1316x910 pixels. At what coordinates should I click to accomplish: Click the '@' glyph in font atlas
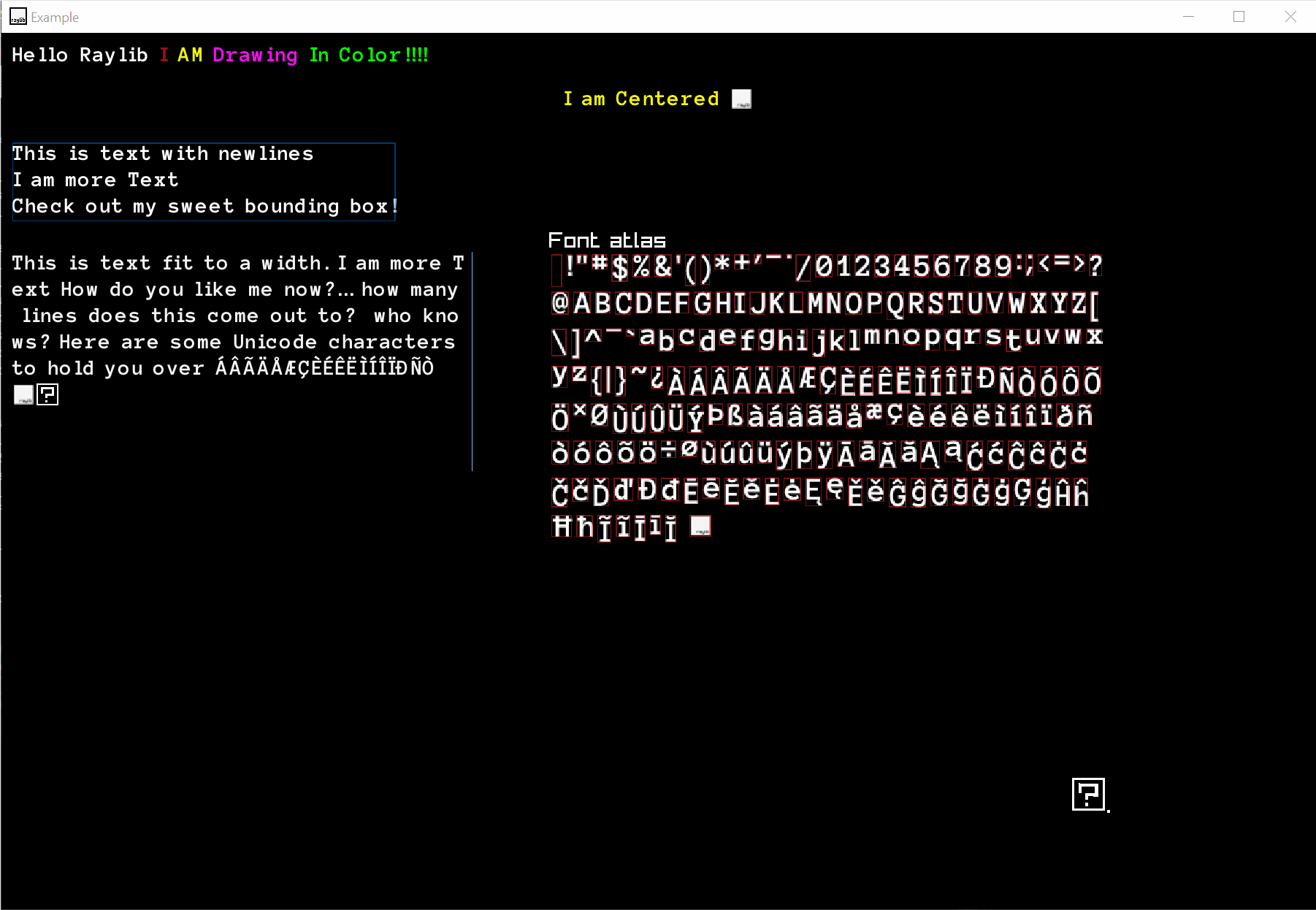pos(560,302)
